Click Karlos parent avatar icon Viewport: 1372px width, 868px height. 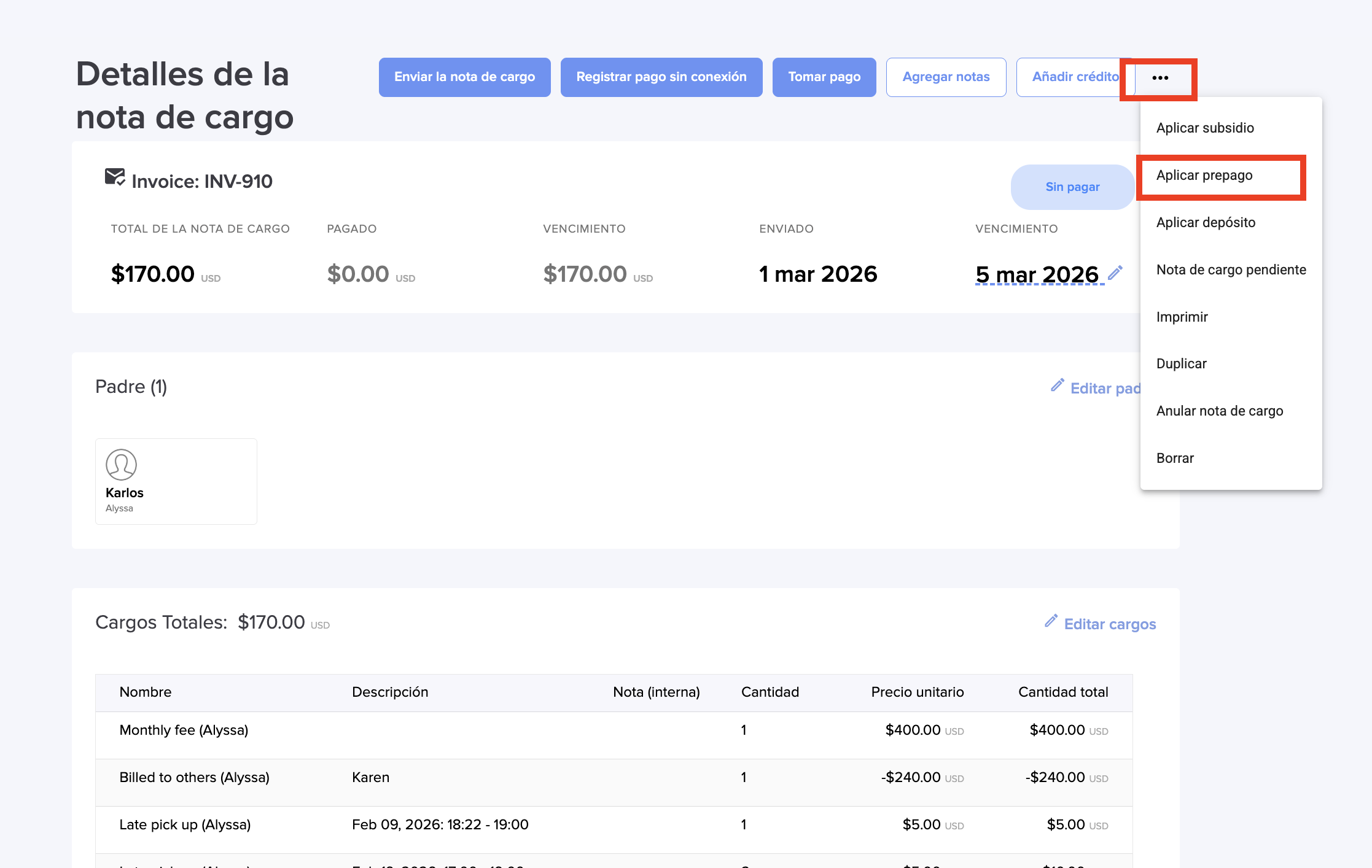pos(121,465)
